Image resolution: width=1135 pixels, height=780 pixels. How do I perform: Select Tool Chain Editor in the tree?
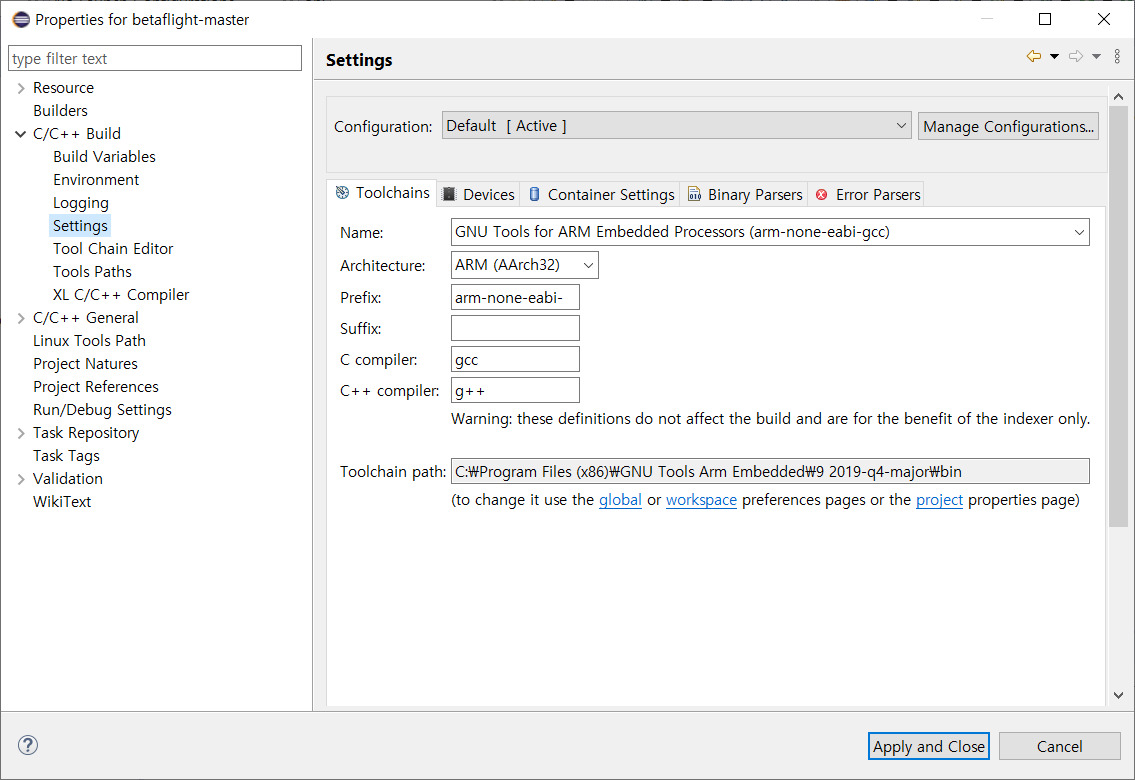(x=113, y=249)
